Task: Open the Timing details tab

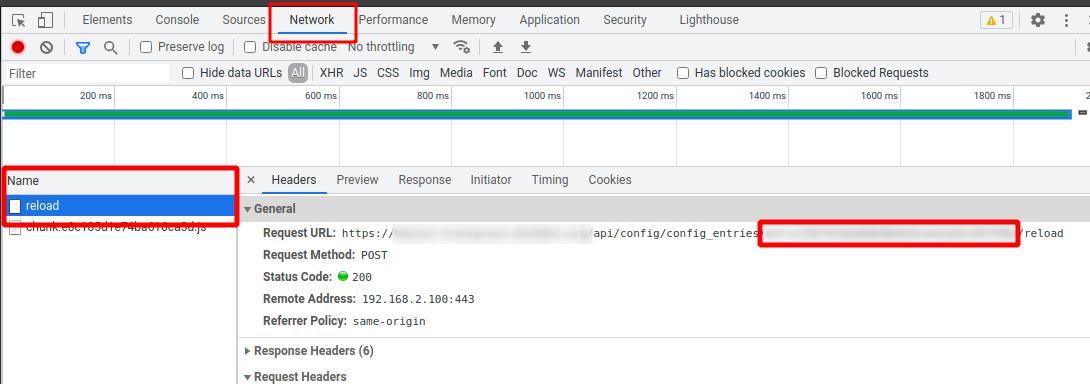Action: [x=550, y=179]
